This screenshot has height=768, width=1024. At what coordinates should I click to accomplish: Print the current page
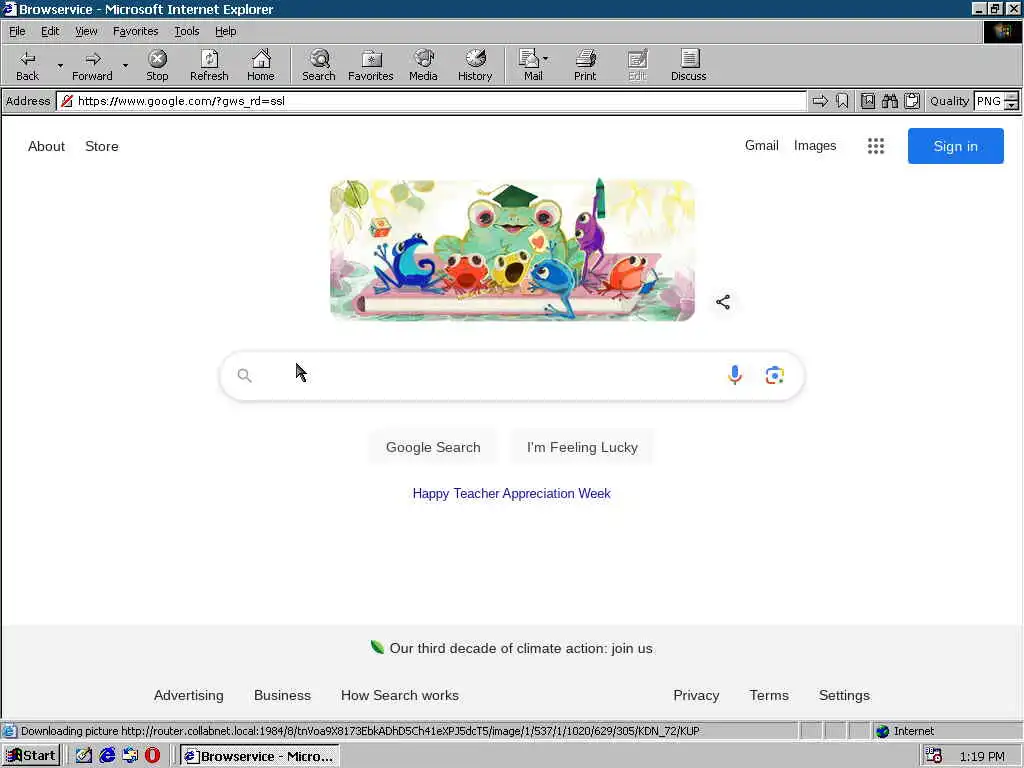point(585,65)
